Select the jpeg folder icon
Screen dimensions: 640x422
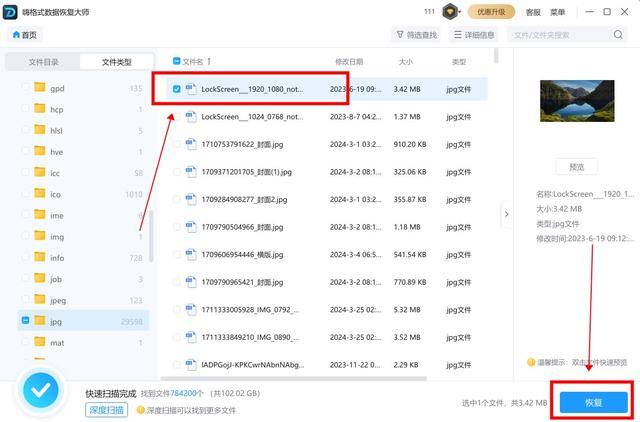tap(40, 299)
